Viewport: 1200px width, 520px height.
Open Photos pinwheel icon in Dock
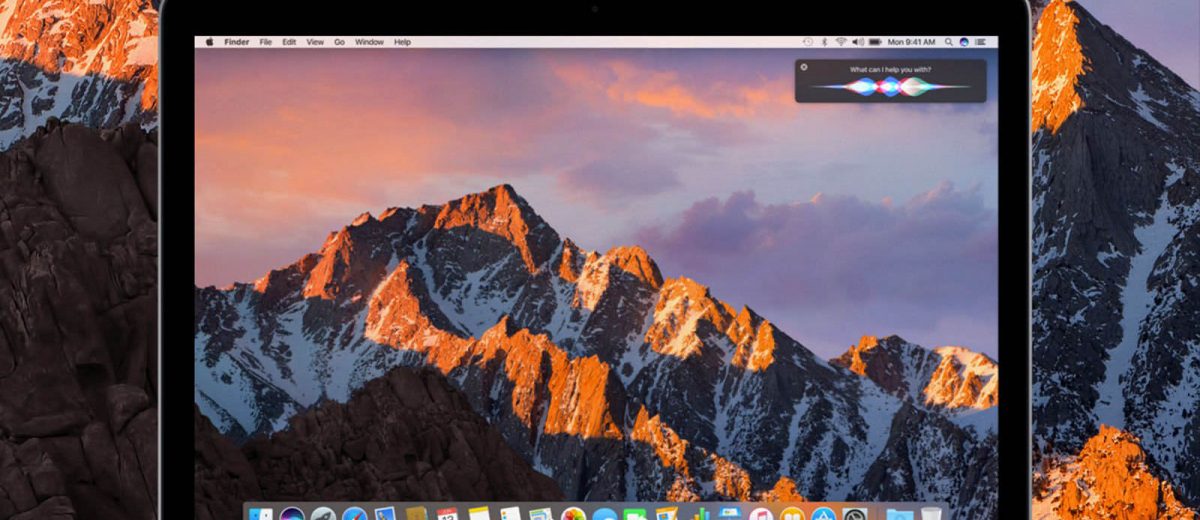click(572, 513)
